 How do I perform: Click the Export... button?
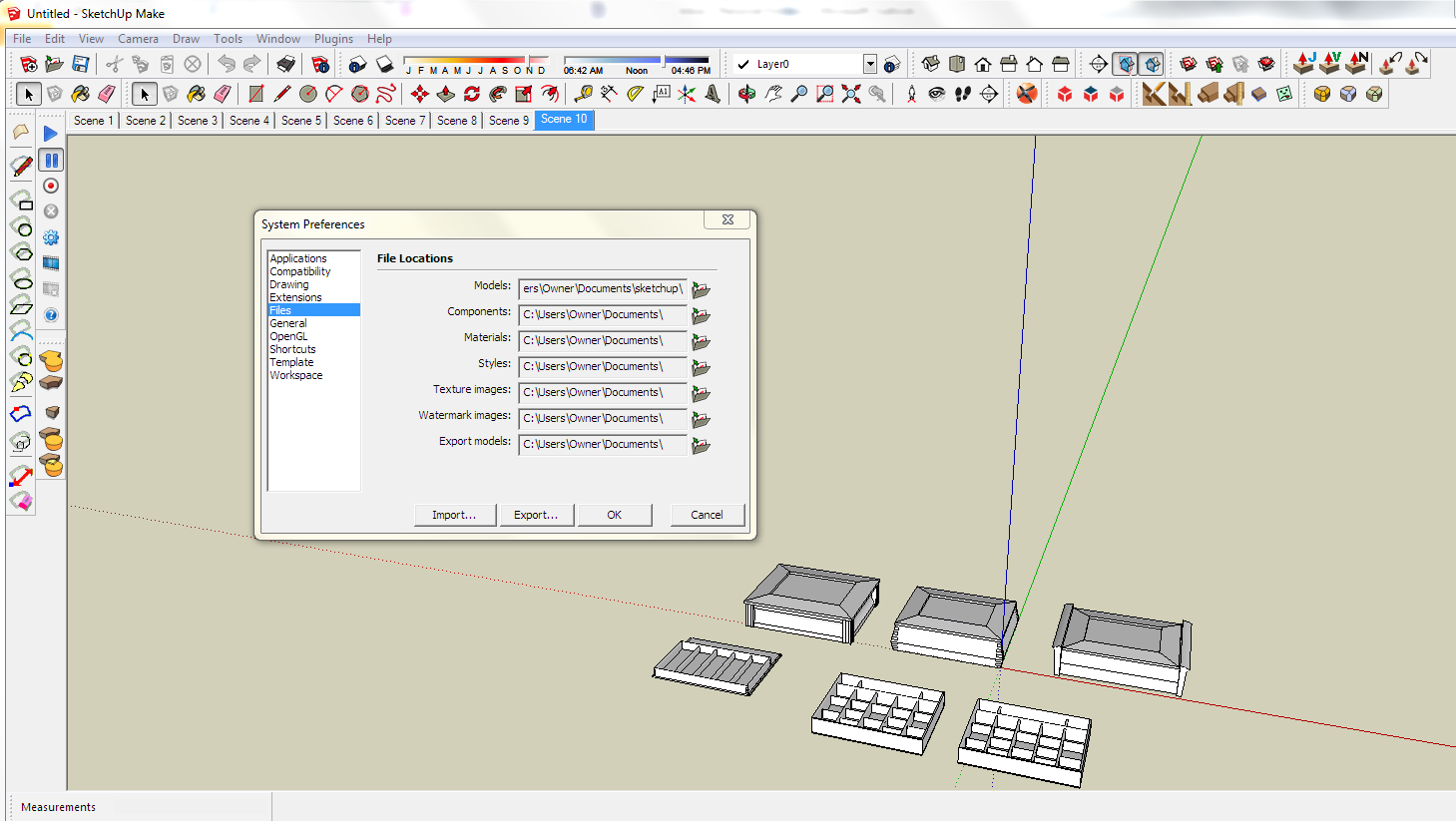536,515
